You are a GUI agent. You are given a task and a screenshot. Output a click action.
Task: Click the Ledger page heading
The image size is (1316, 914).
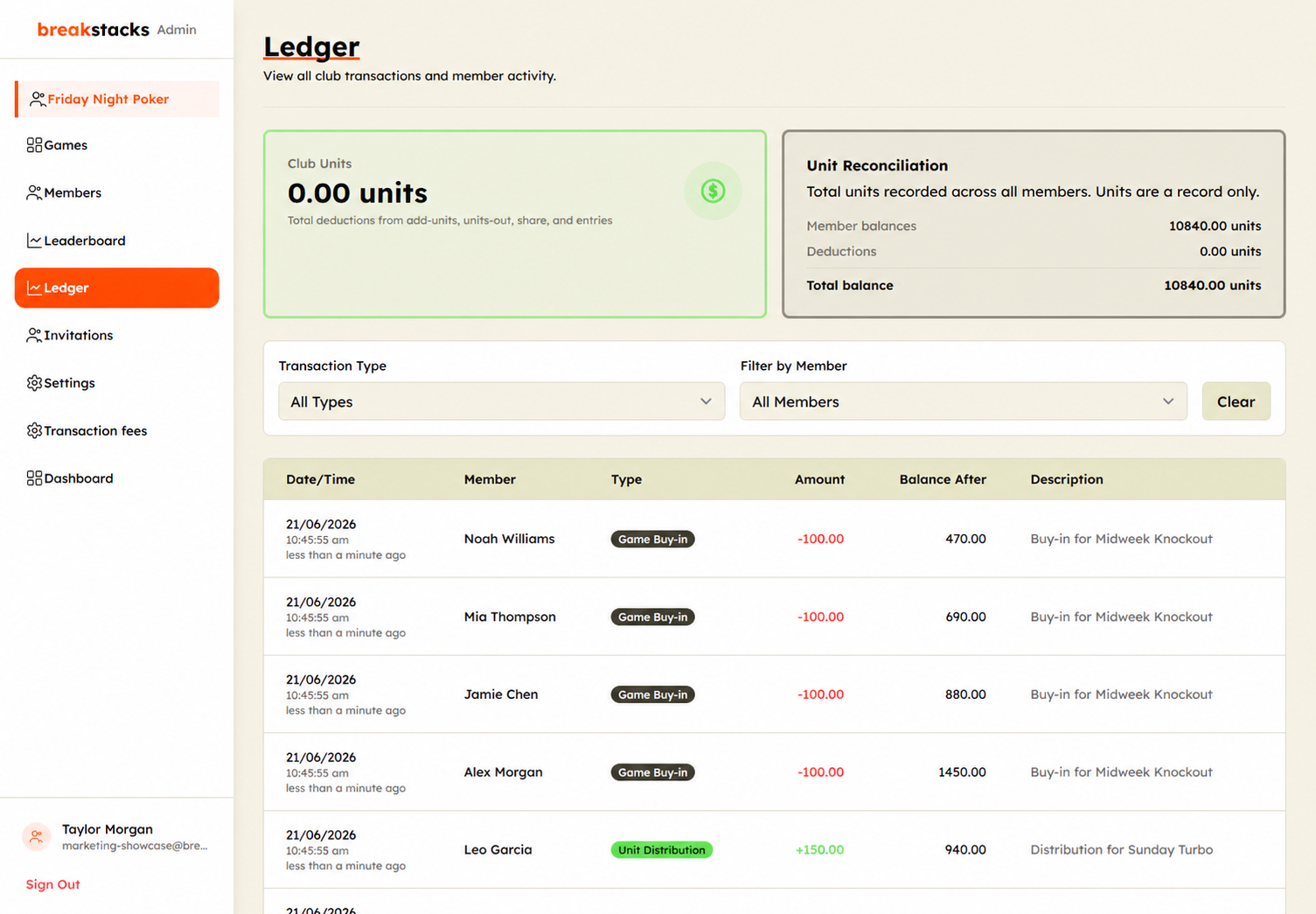pos(311,46)
